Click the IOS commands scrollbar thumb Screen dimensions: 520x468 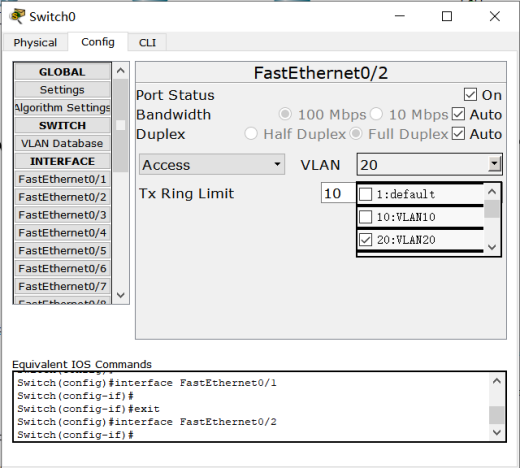(497, 415)
